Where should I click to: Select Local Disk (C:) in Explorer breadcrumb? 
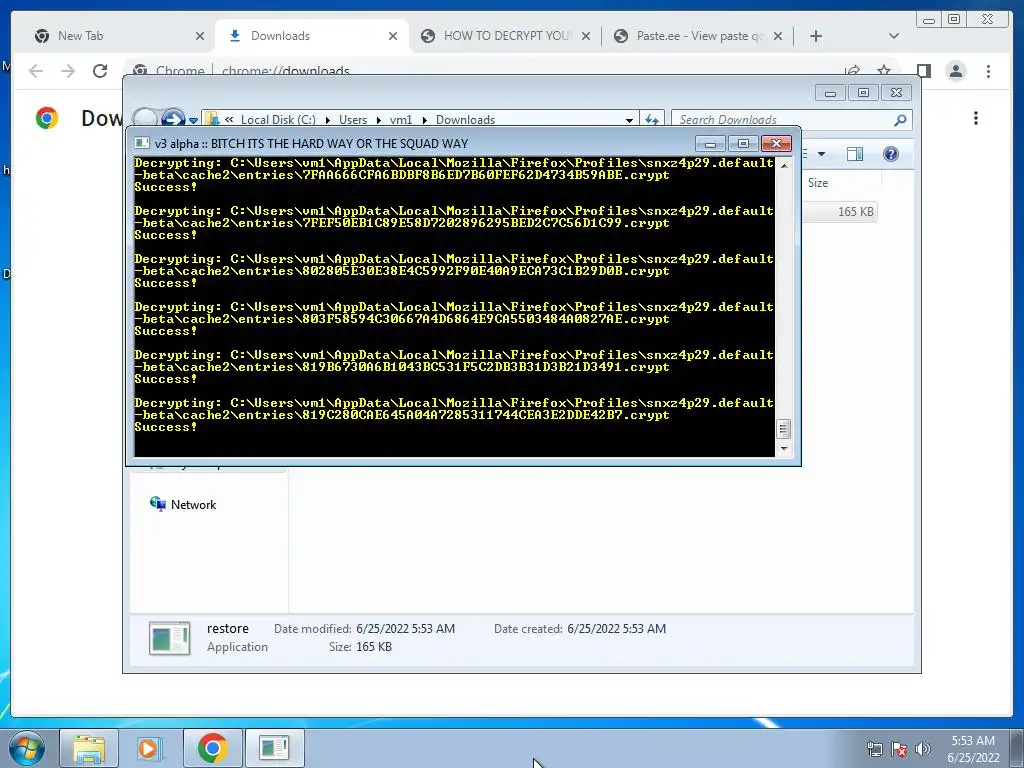[278, 120]
